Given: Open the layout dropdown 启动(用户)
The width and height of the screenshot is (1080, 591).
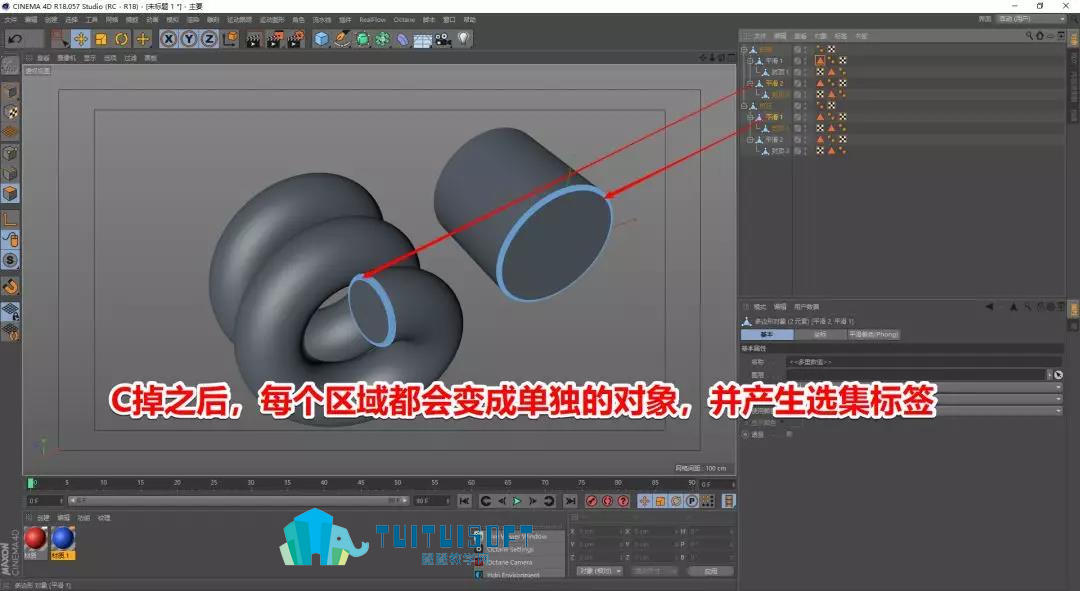Looking at the screenshot, I should (1031, 19).
